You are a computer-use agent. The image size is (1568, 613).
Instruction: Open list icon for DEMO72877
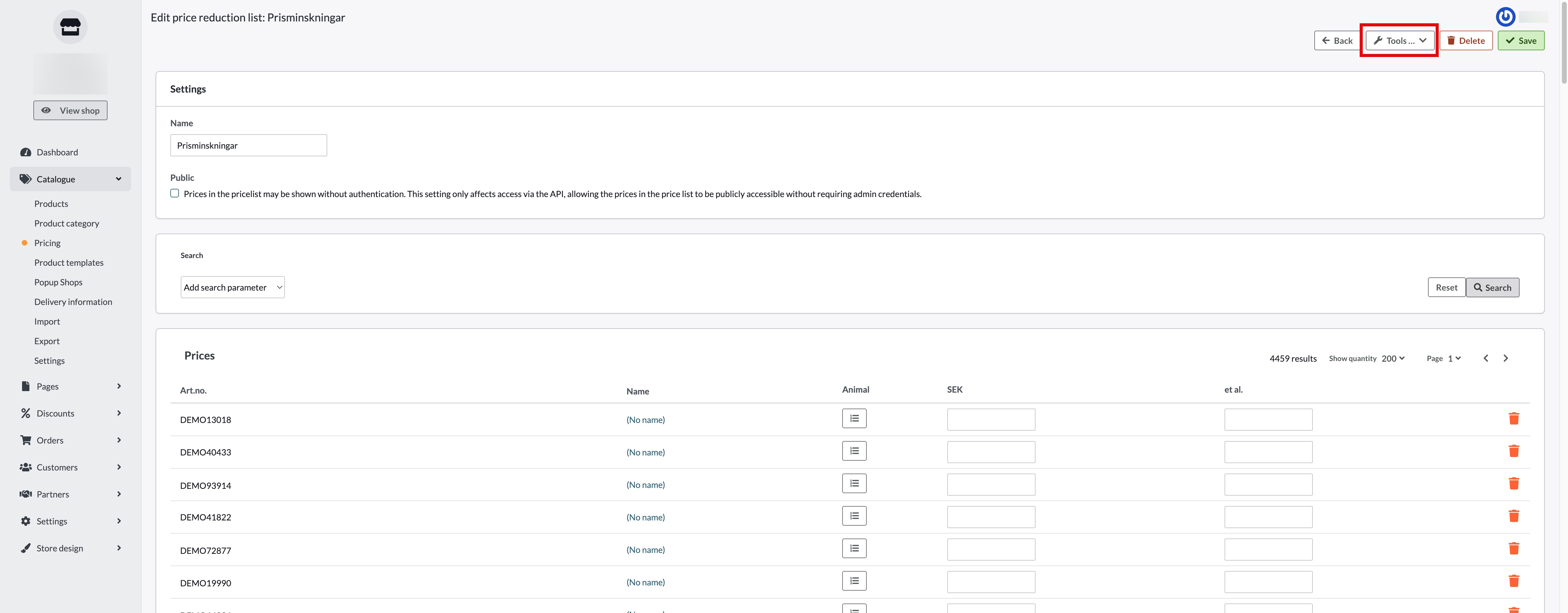(854, 548)
